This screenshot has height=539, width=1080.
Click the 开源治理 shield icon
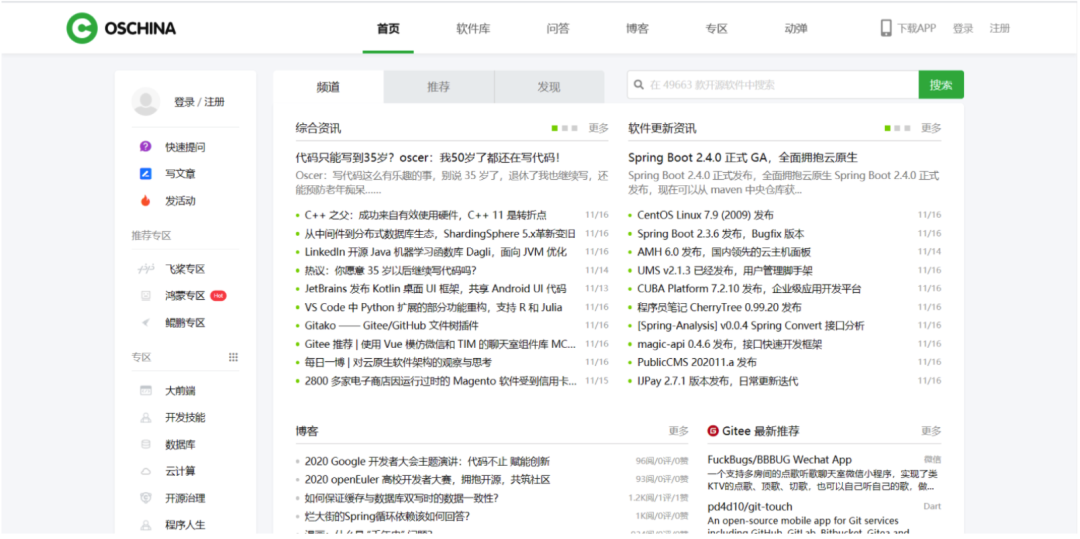coord(145,498)
